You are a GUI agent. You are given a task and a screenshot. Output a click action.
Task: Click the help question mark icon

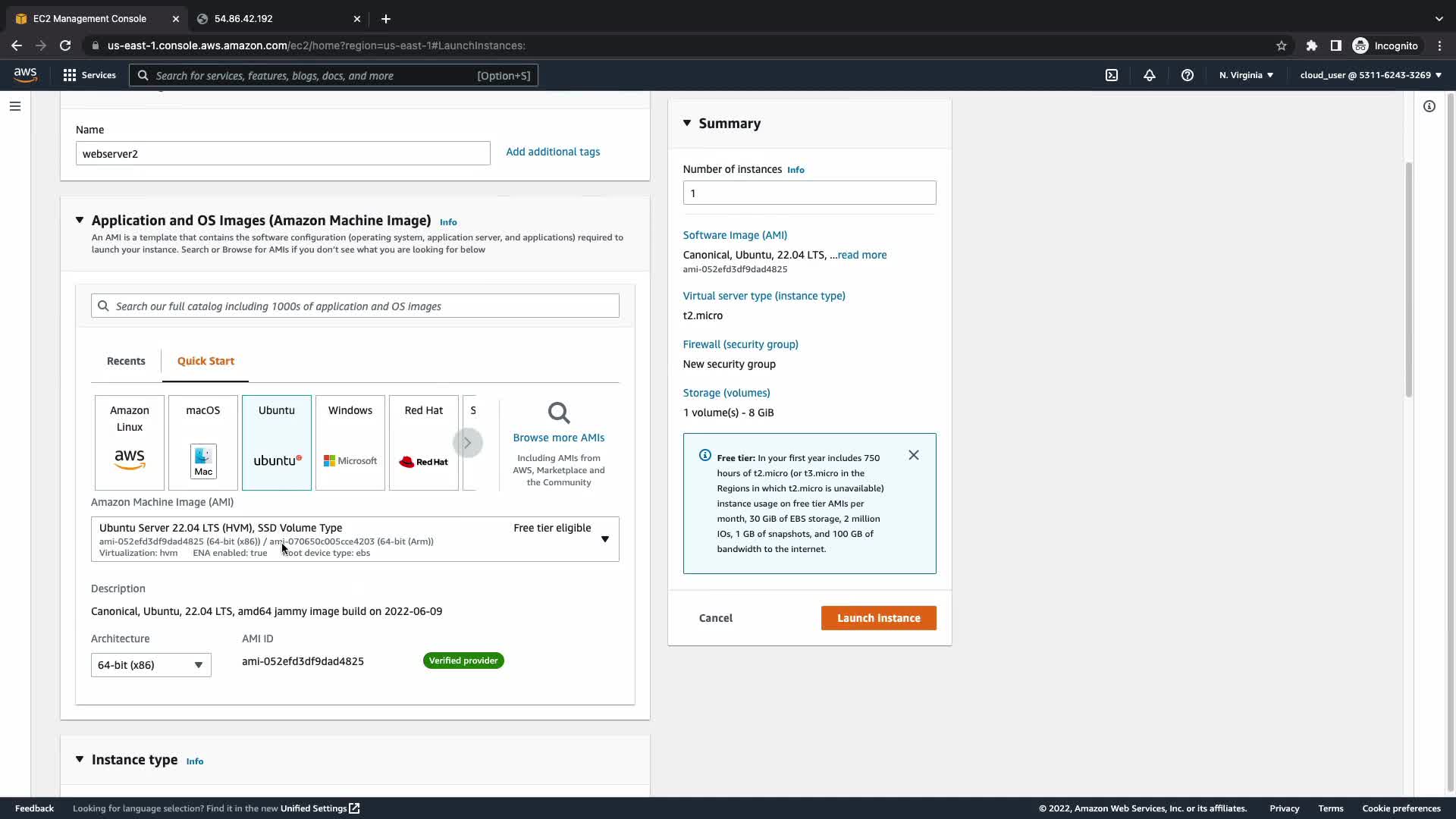[x=1188, y=75]
